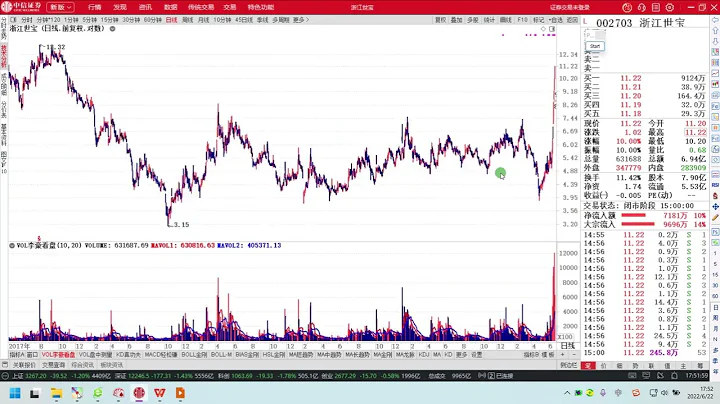Click the 15:00 trade row with 245.8万
Image resolution: width=720 pixels, height=404 pixels.
(x=645, y=353)
